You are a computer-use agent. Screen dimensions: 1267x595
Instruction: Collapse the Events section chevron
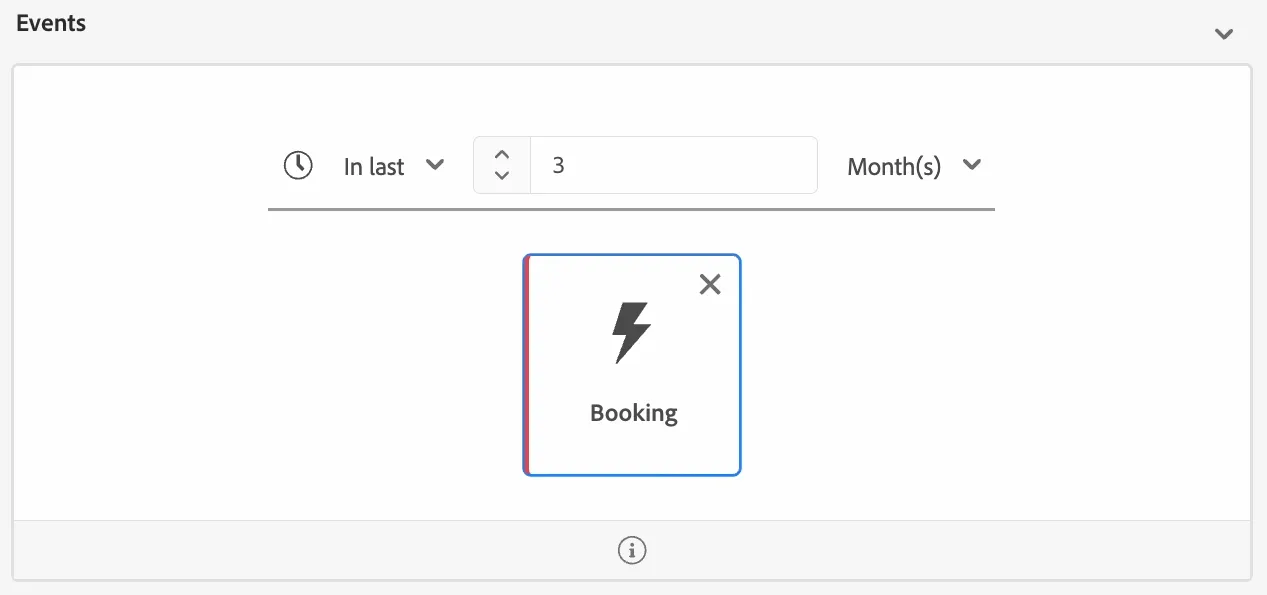(x=1223, y=34)
